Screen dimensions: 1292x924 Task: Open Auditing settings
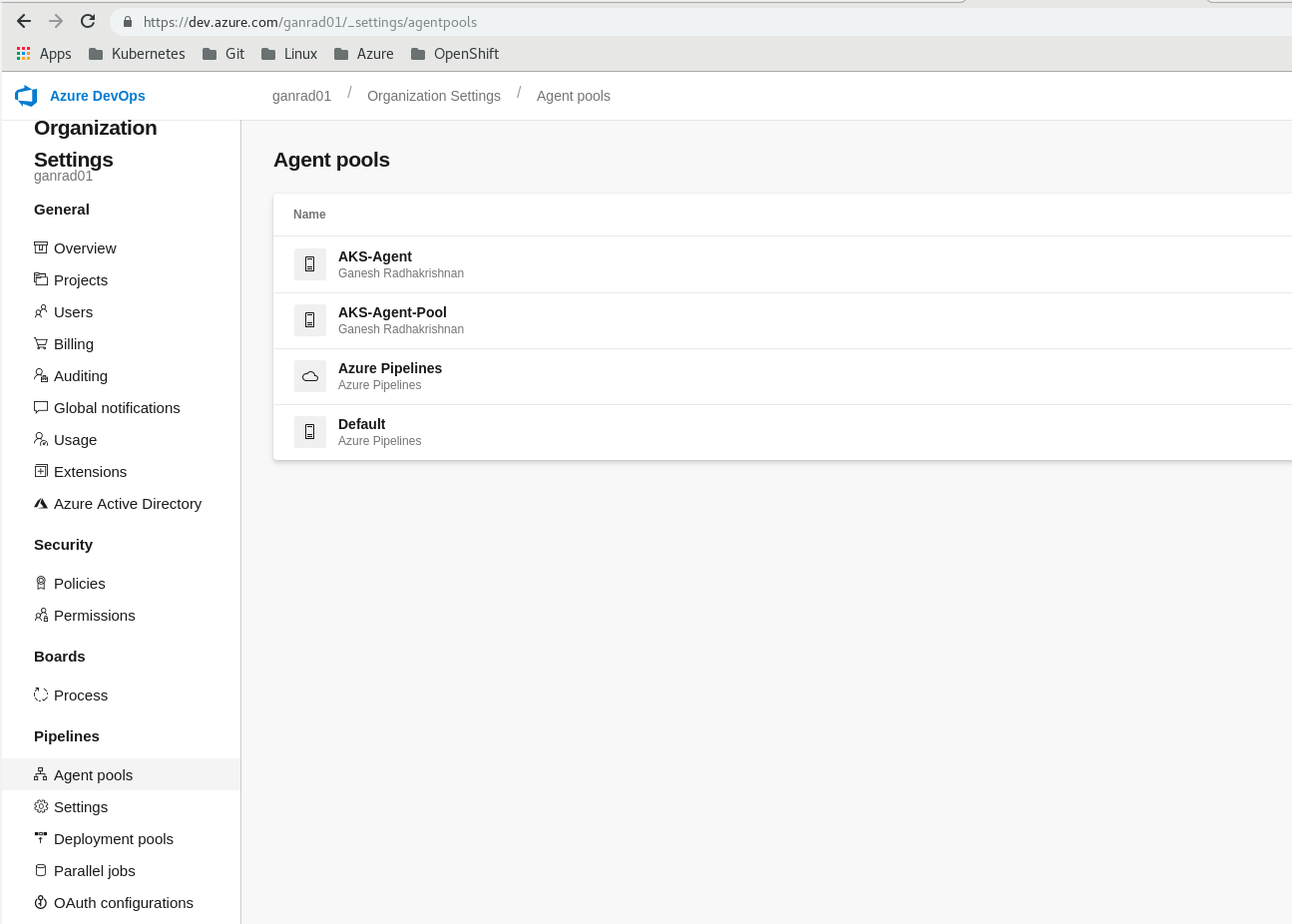tap(81, 376)
